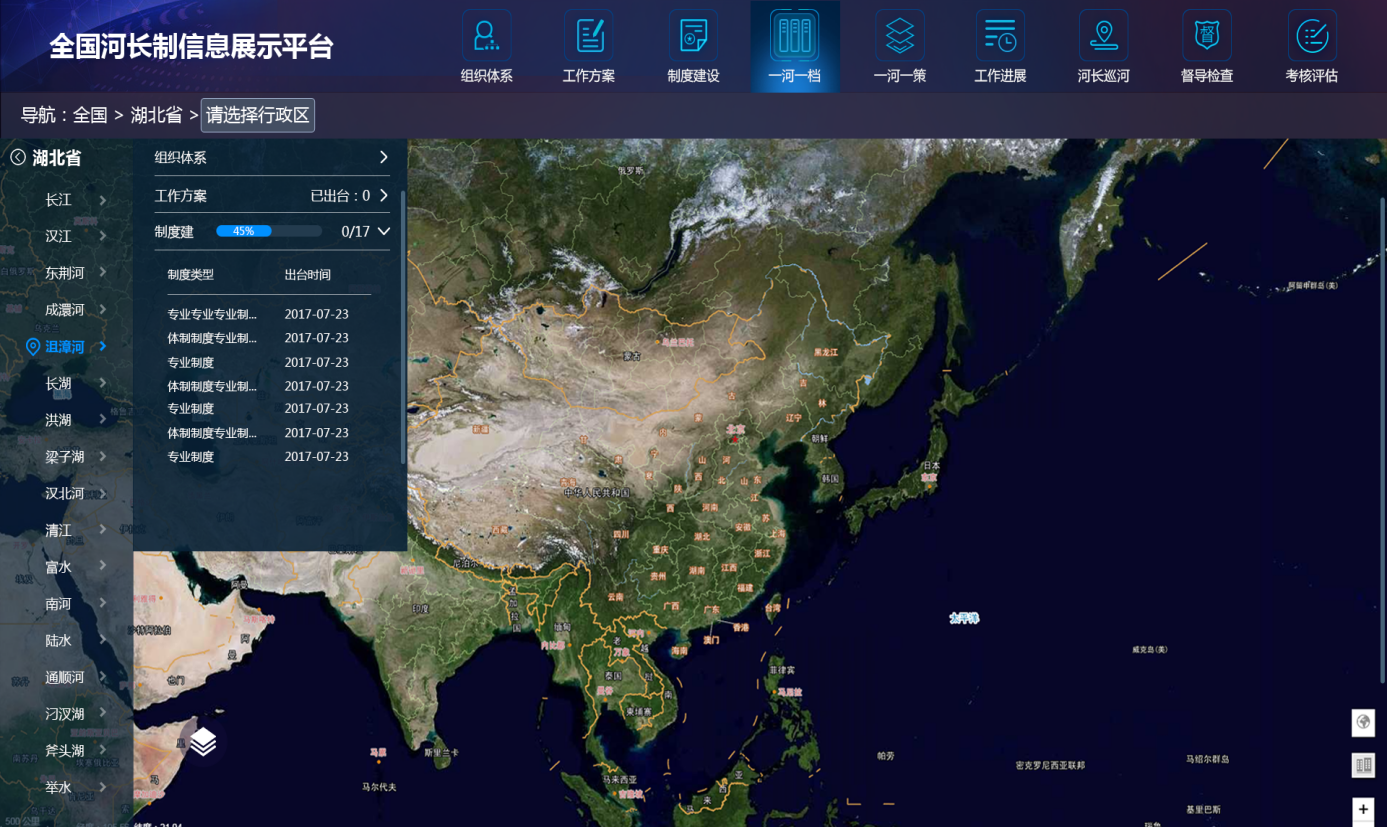Open the 工作进展 module
This screenshot has width=1387, height=827.
coord(1000,47)
